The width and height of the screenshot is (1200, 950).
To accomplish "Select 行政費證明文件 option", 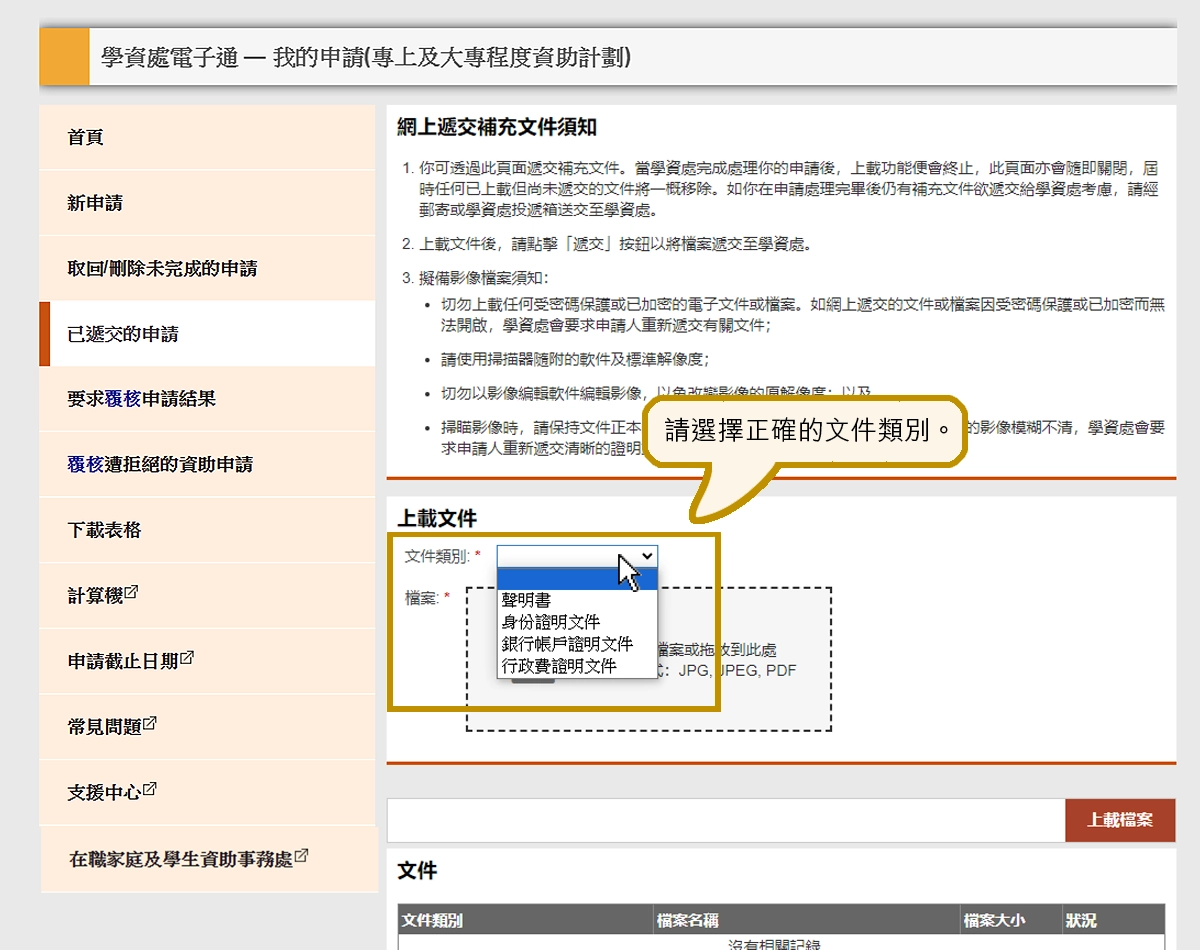I will point(559,666).
